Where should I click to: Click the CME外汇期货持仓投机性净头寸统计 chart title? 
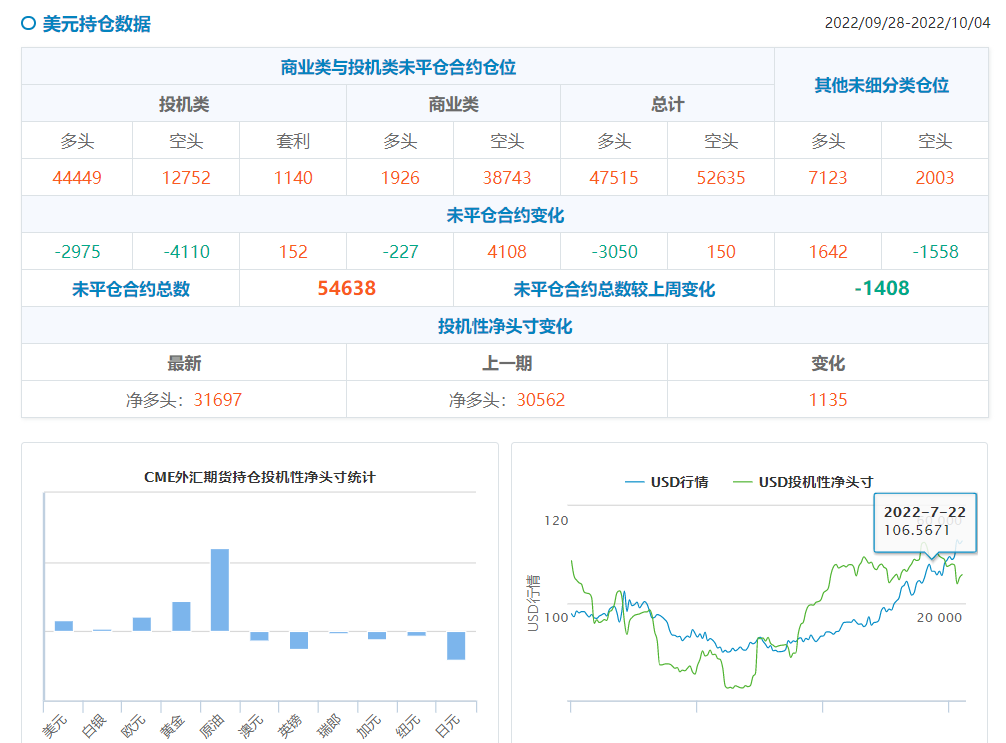point(260,478)
